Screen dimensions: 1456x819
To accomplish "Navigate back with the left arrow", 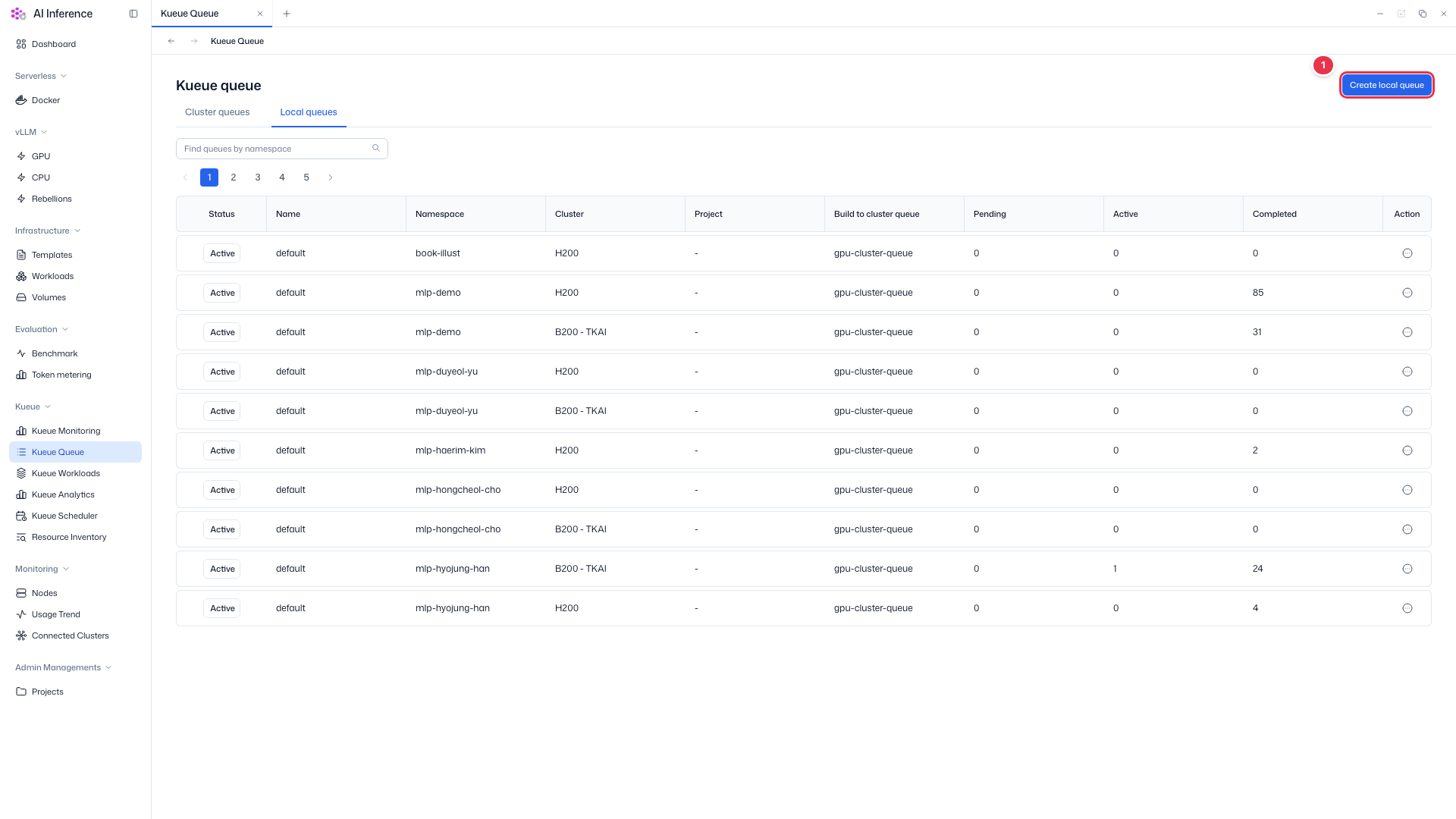I will click(x=171, y=41).
